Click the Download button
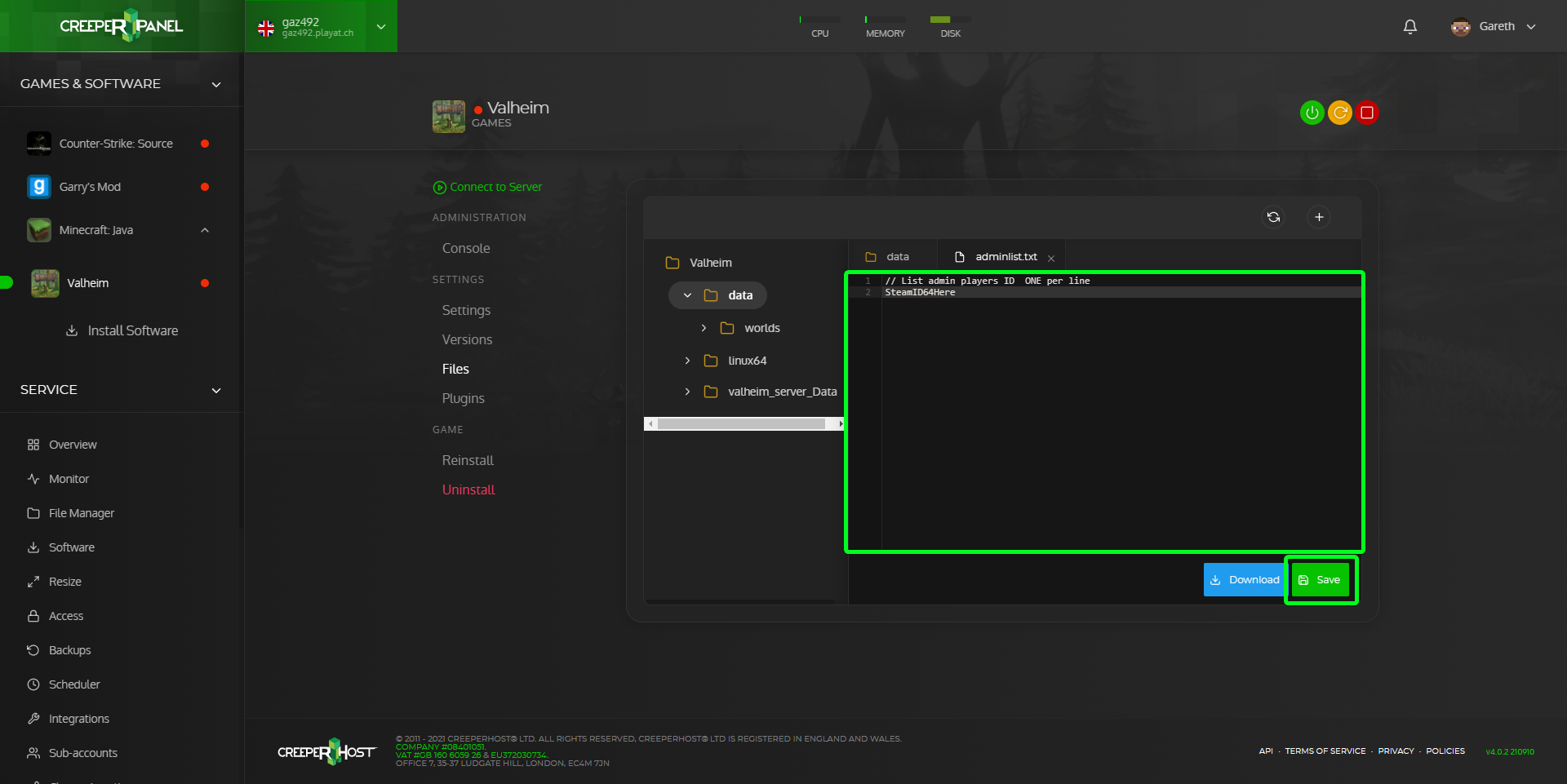This screenshot has width=1567, height=784. pyautogui.click(x=1245, y=580)
